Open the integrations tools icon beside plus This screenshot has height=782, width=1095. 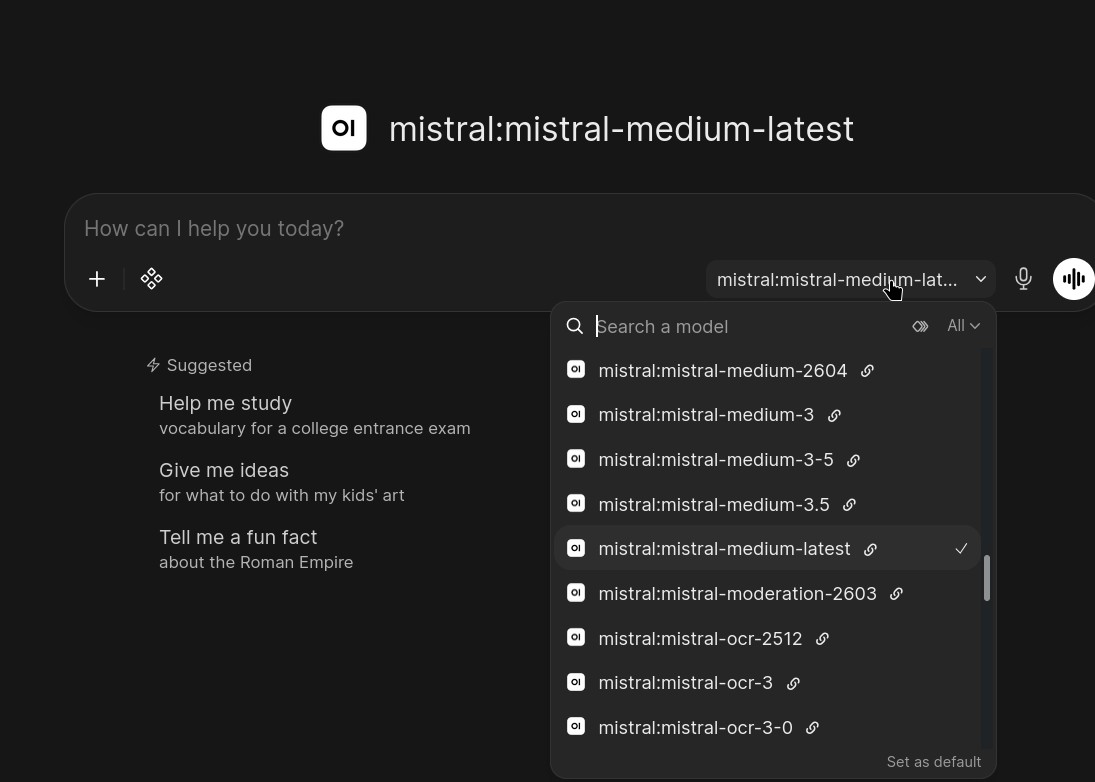click(x=152, y=279)
